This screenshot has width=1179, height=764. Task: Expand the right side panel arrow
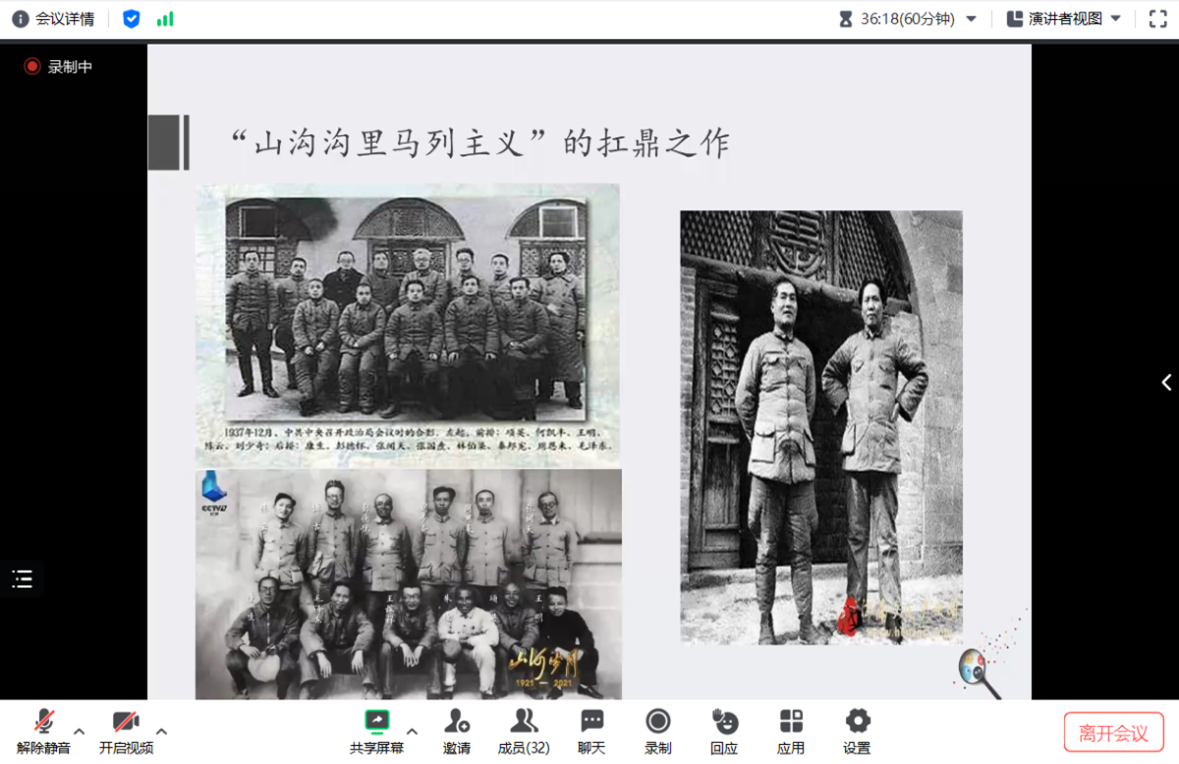pos(1166,383)
